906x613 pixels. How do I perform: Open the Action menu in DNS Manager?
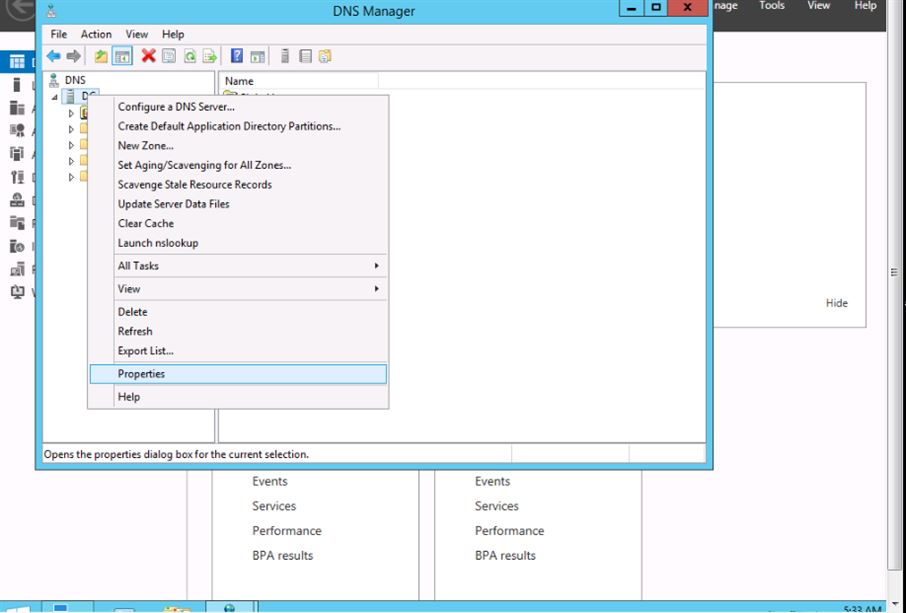[x=96, y=34]
